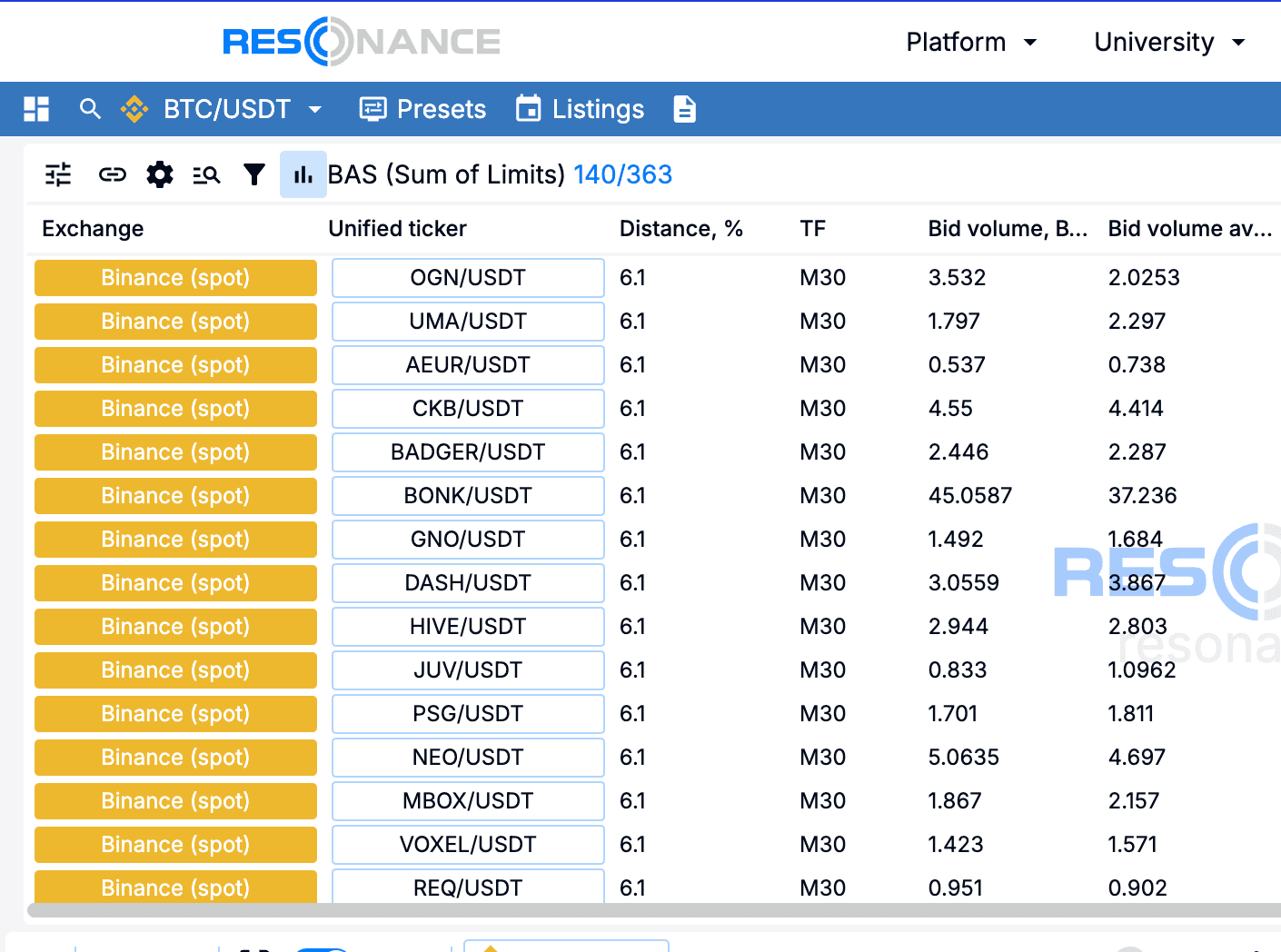Open the DASH/USDT ticker
The width and height of the screenshot is (1281, 952).
pyautogui.click(x=468, y=583)
